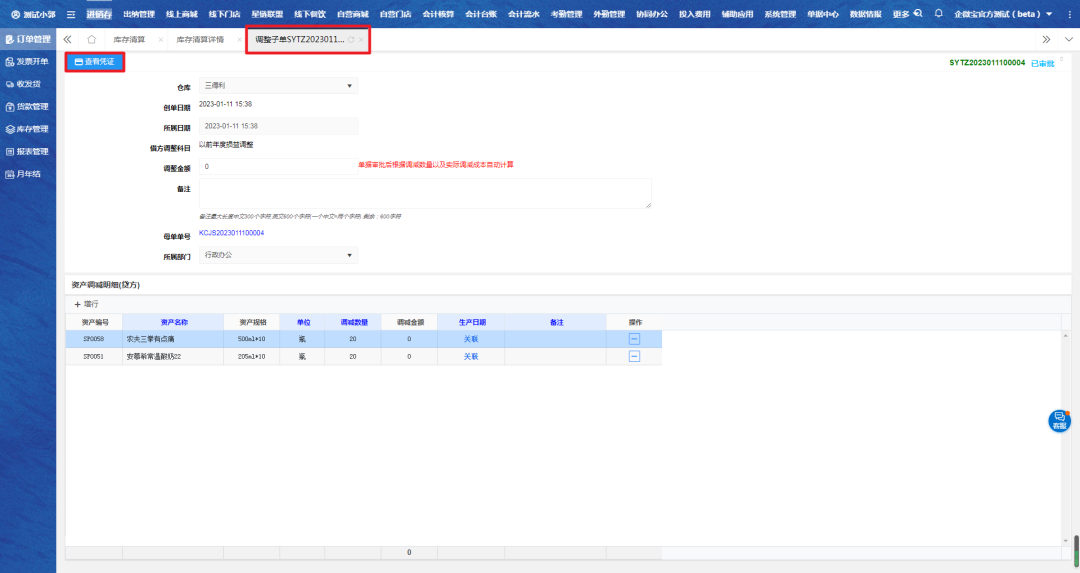Open the search icon in top bar
Image resolution: width=1080 pixels, height=573 pixels.
tap(918, 14)
